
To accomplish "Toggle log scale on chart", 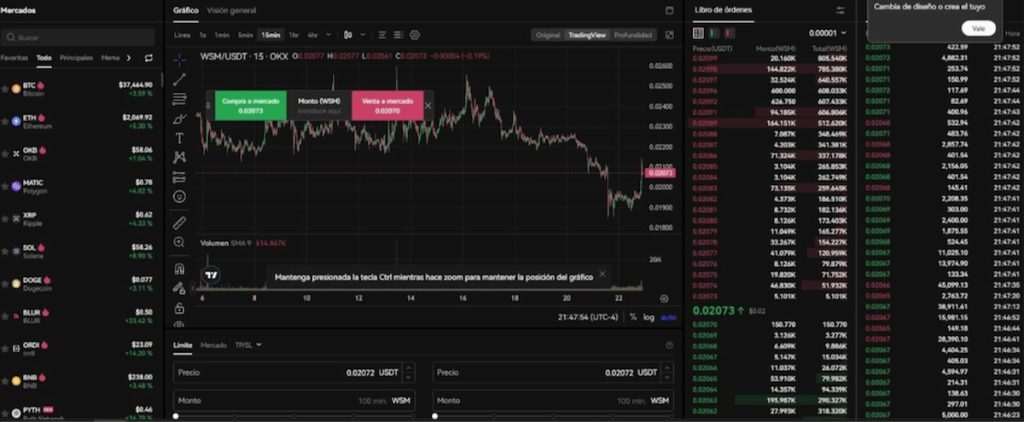I will coord(648,317).
